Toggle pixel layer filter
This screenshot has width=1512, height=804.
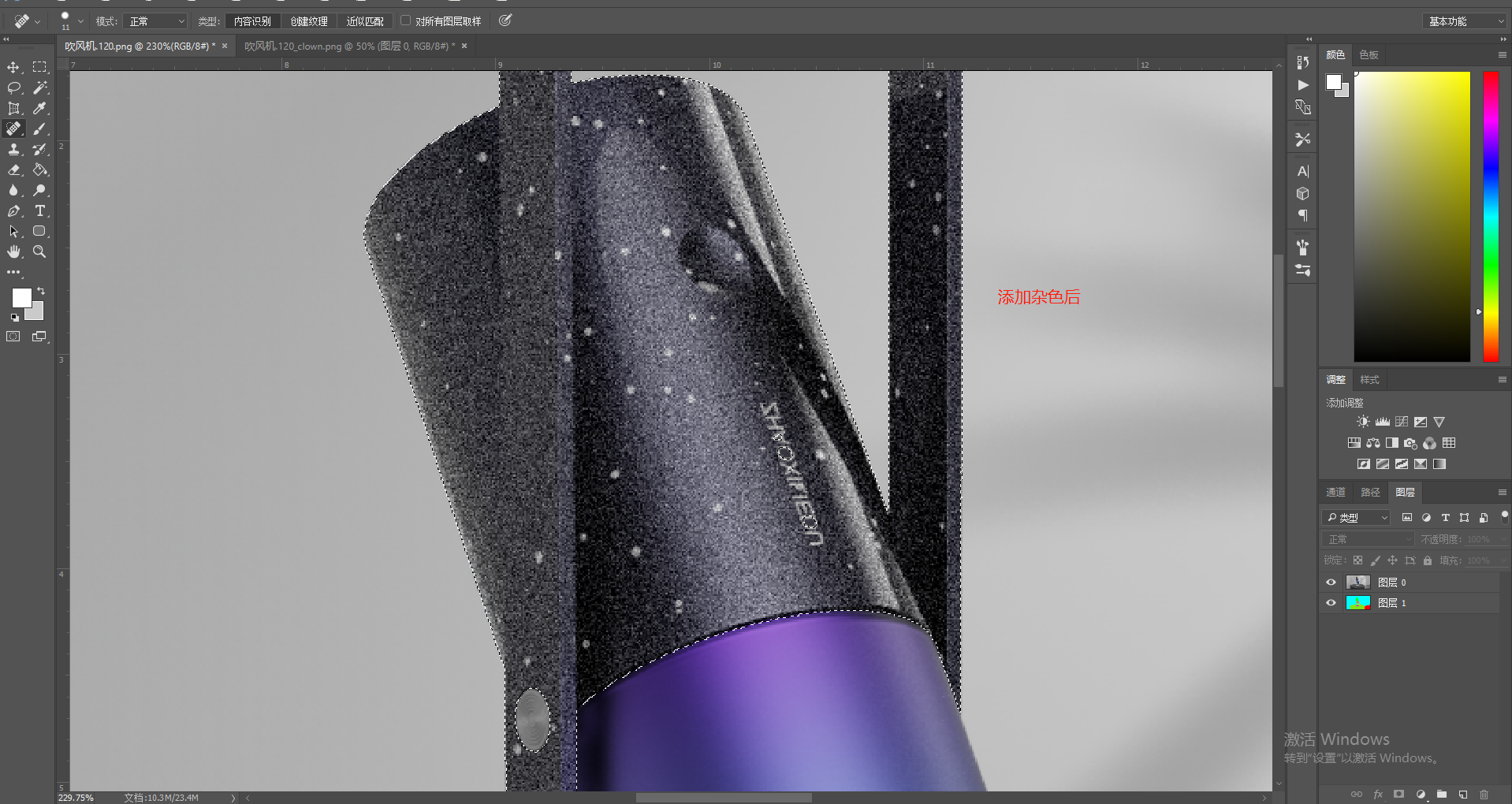click(1407, 518)
